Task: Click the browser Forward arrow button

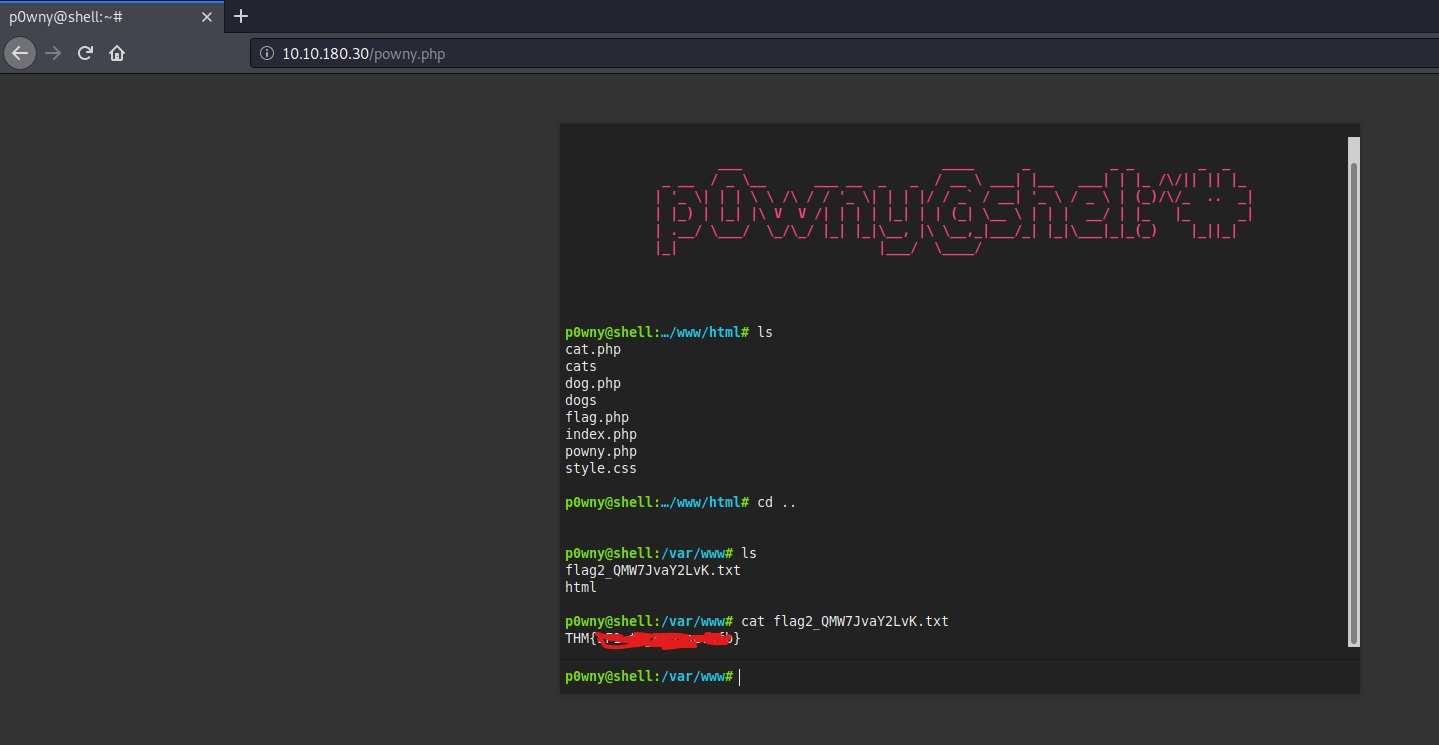Action: [53, 53]
